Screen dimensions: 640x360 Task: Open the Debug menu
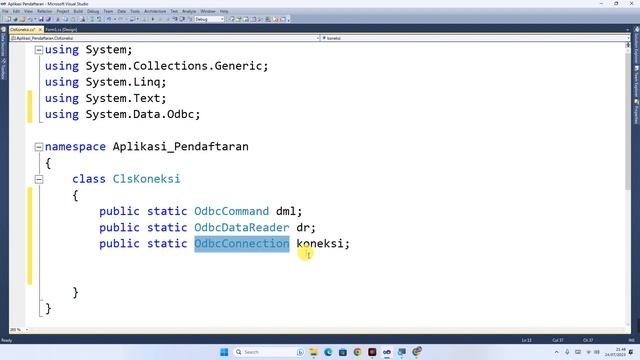point(93,11)
